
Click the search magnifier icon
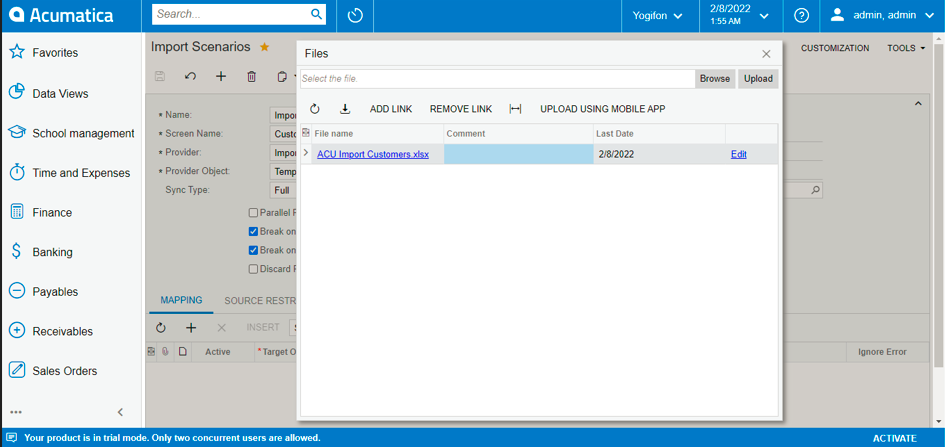click(x=316, y=14)
